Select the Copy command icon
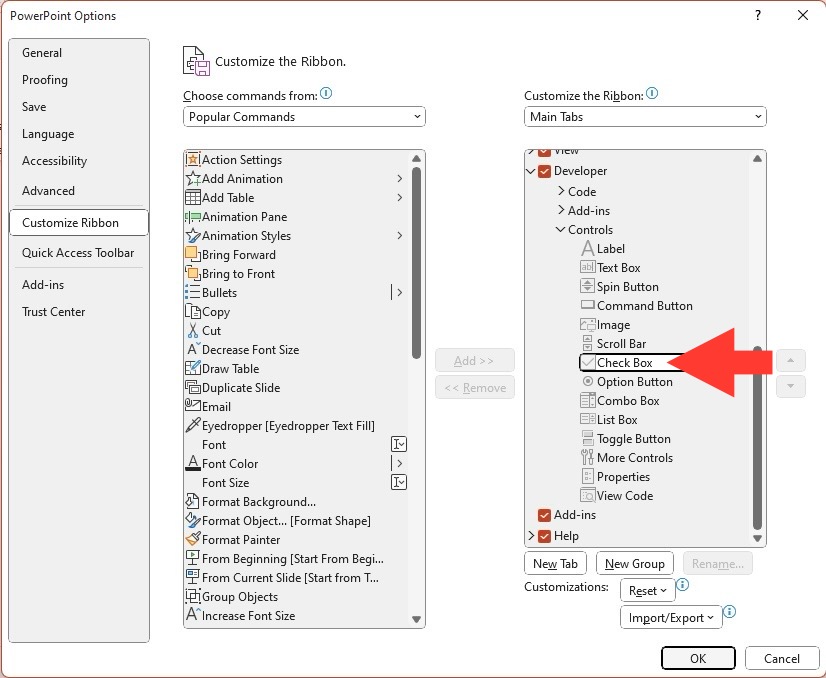This screenshot has width=826, height=678. pos(193,311)
